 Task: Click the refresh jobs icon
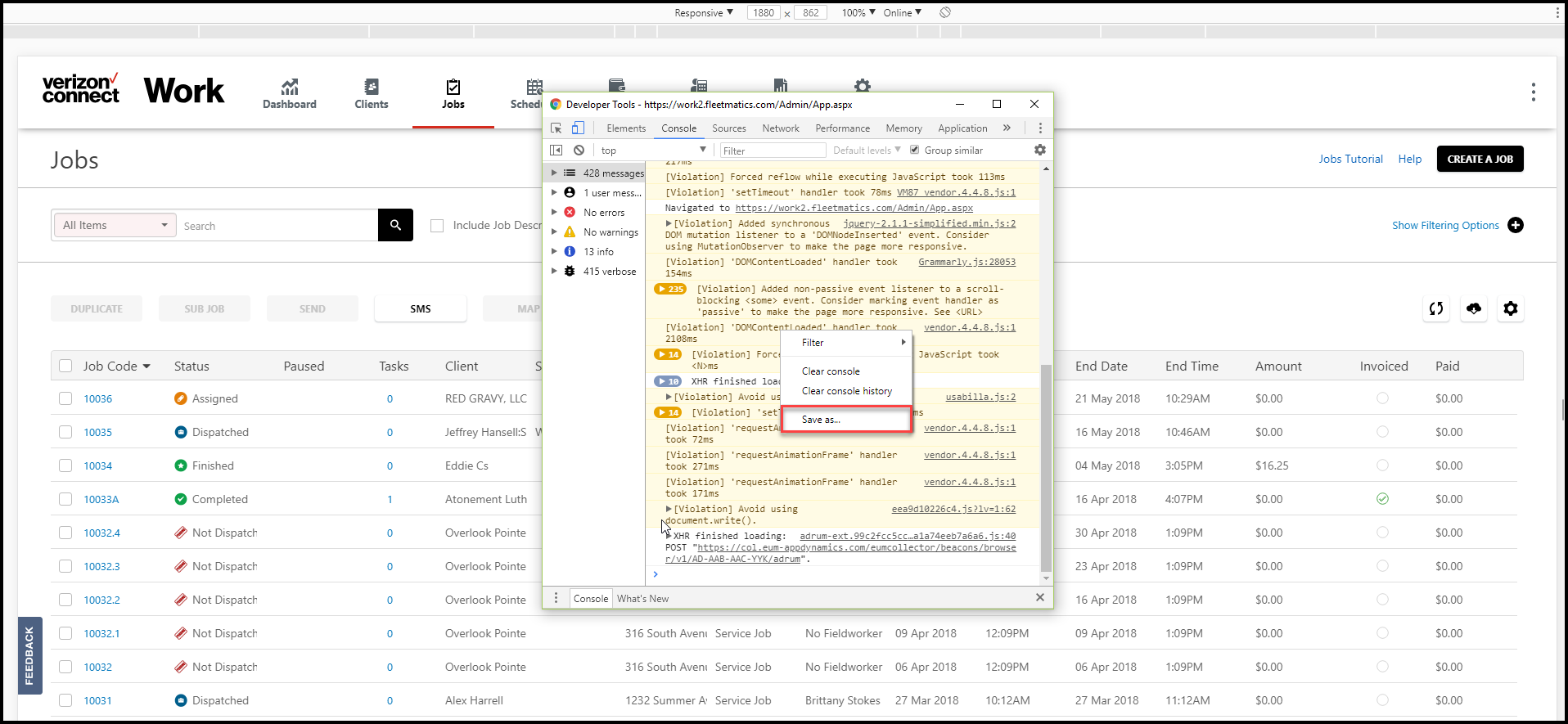click(x=1436, y=308)
